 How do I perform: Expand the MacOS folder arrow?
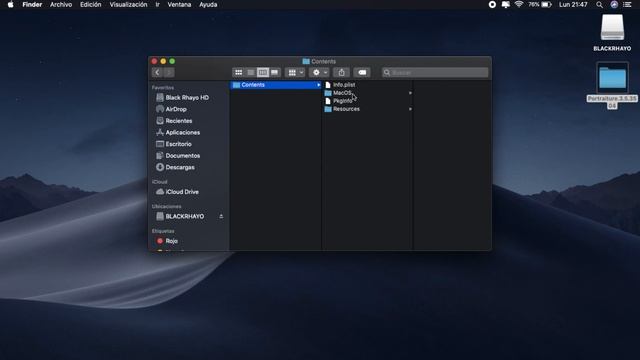410,93
